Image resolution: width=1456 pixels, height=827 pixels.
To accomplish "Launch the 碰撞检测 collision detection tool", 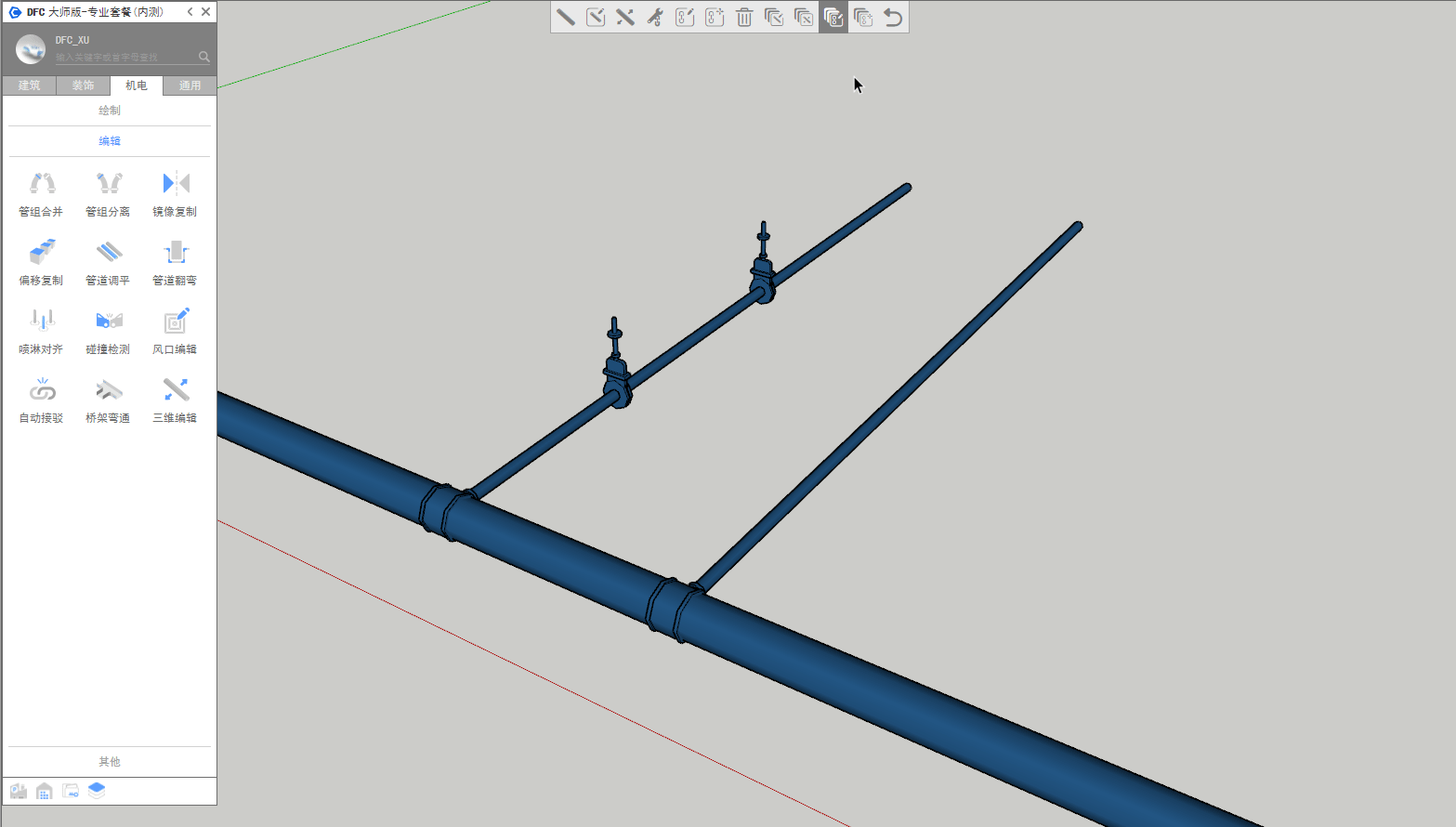I will tap(109, 331).
